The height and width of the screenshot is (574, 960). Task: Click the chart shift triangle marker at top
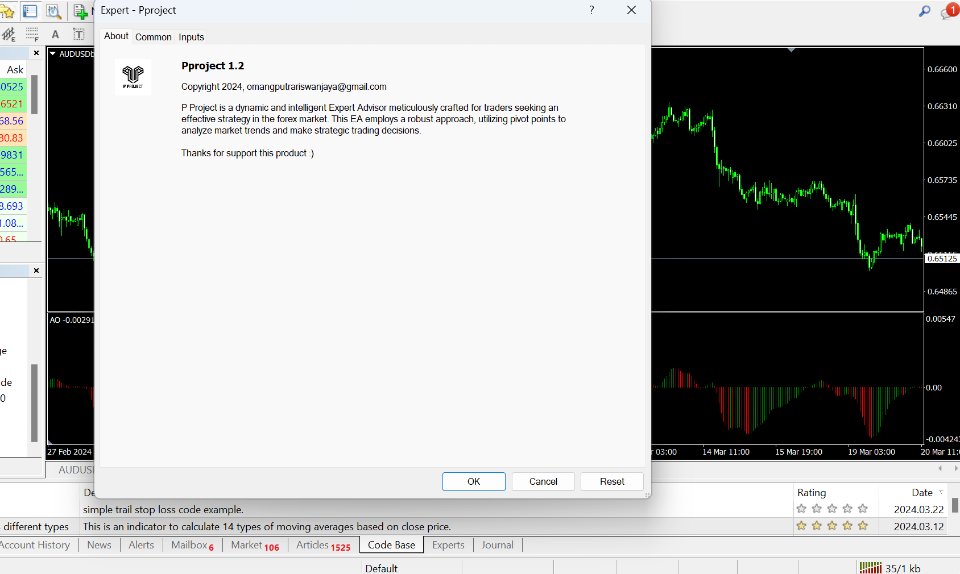[x=791, y=50]
